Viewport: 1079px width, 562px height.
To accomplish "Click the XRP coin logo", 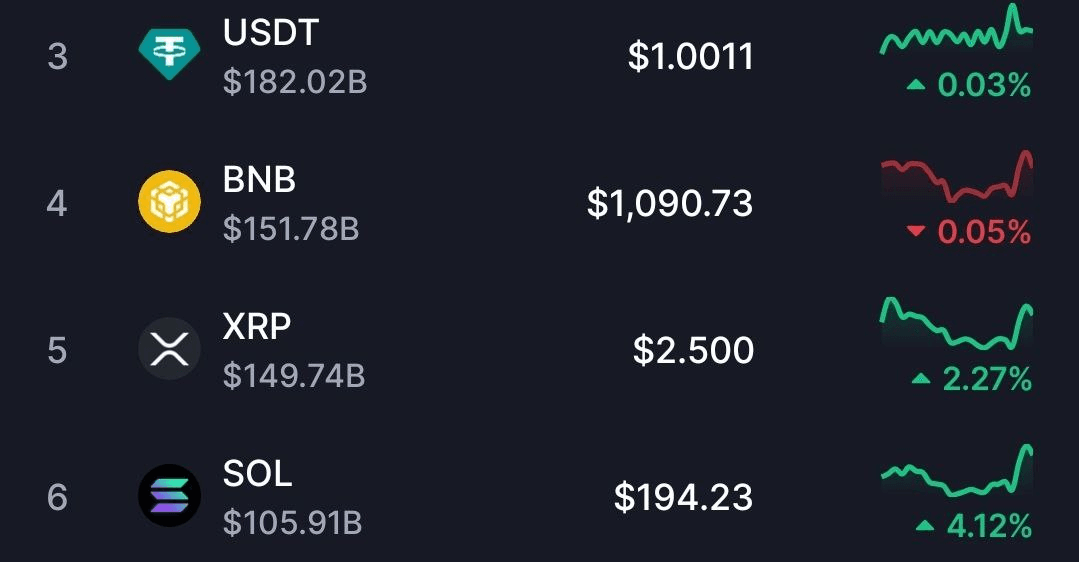I will [x=169, y=350].
